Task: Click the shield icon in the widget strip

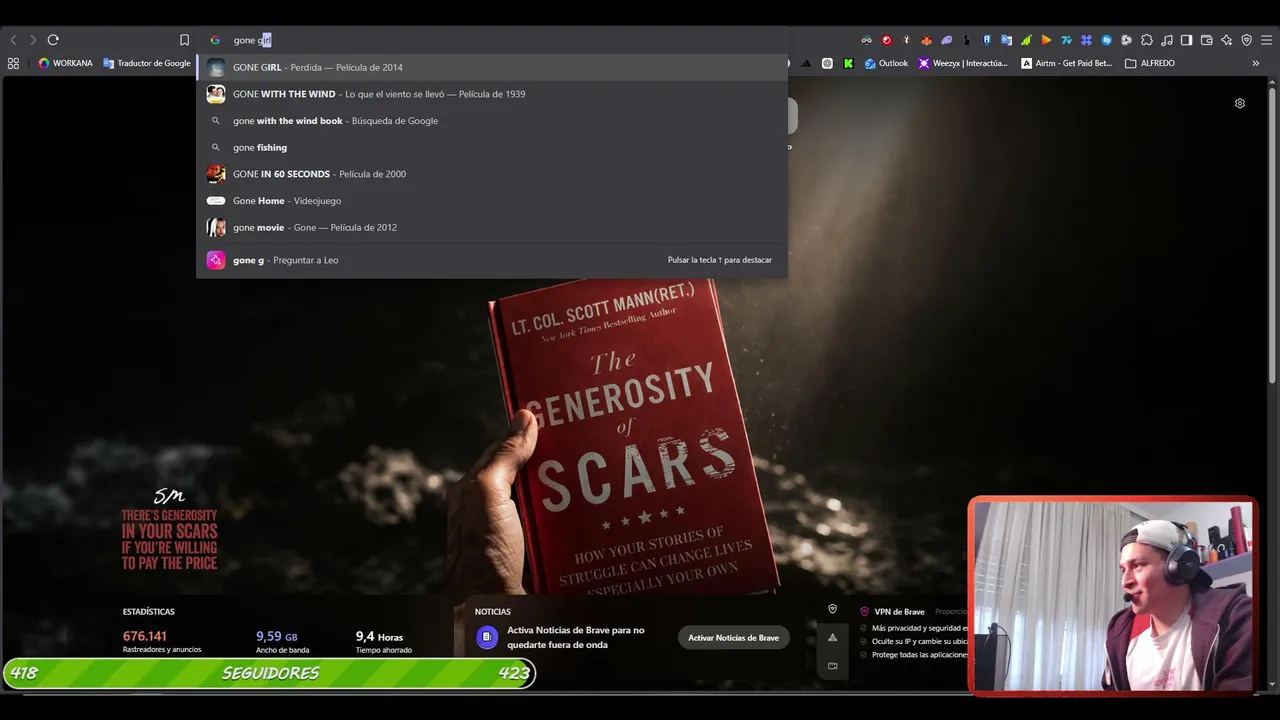Action: tap(832, 609)
